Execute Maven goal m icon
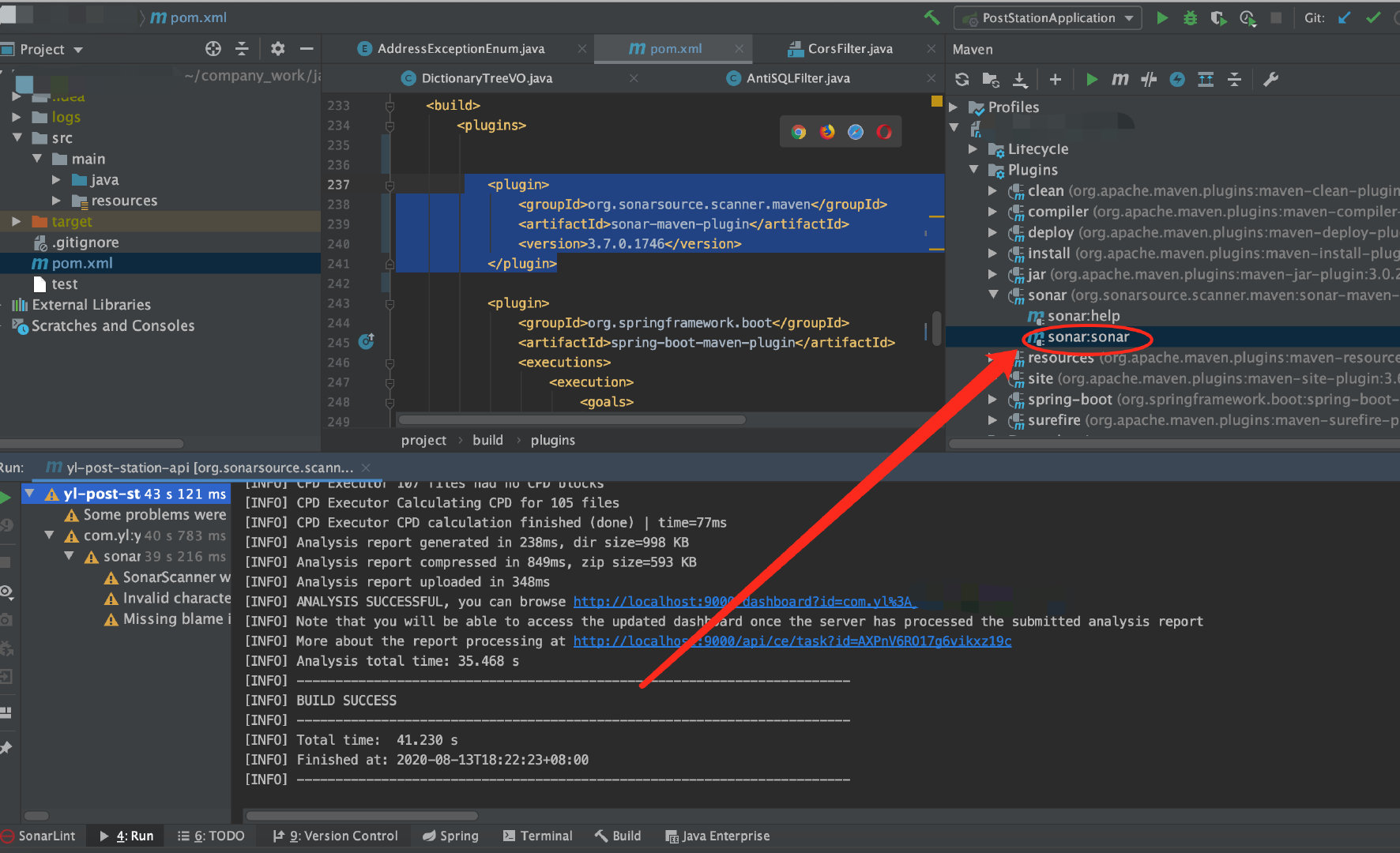Viewport: 1400px width, 853px height. [1120, 79]
